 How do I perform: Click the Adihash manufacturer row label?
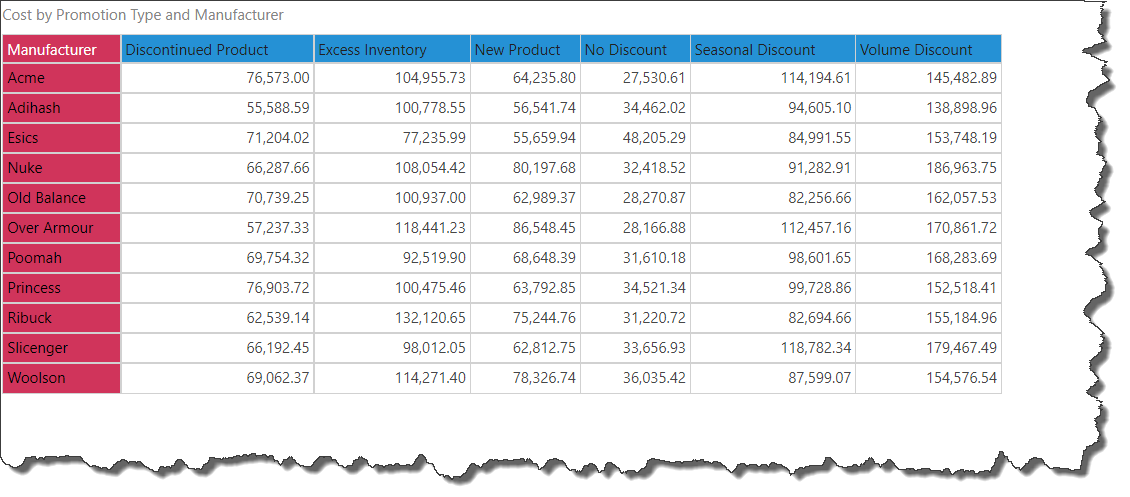click(61, 108)
